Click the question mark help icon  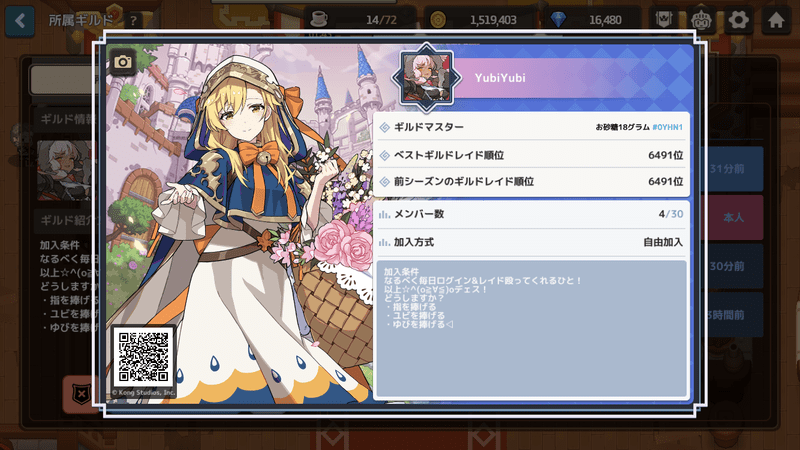(x=133, y=20)
